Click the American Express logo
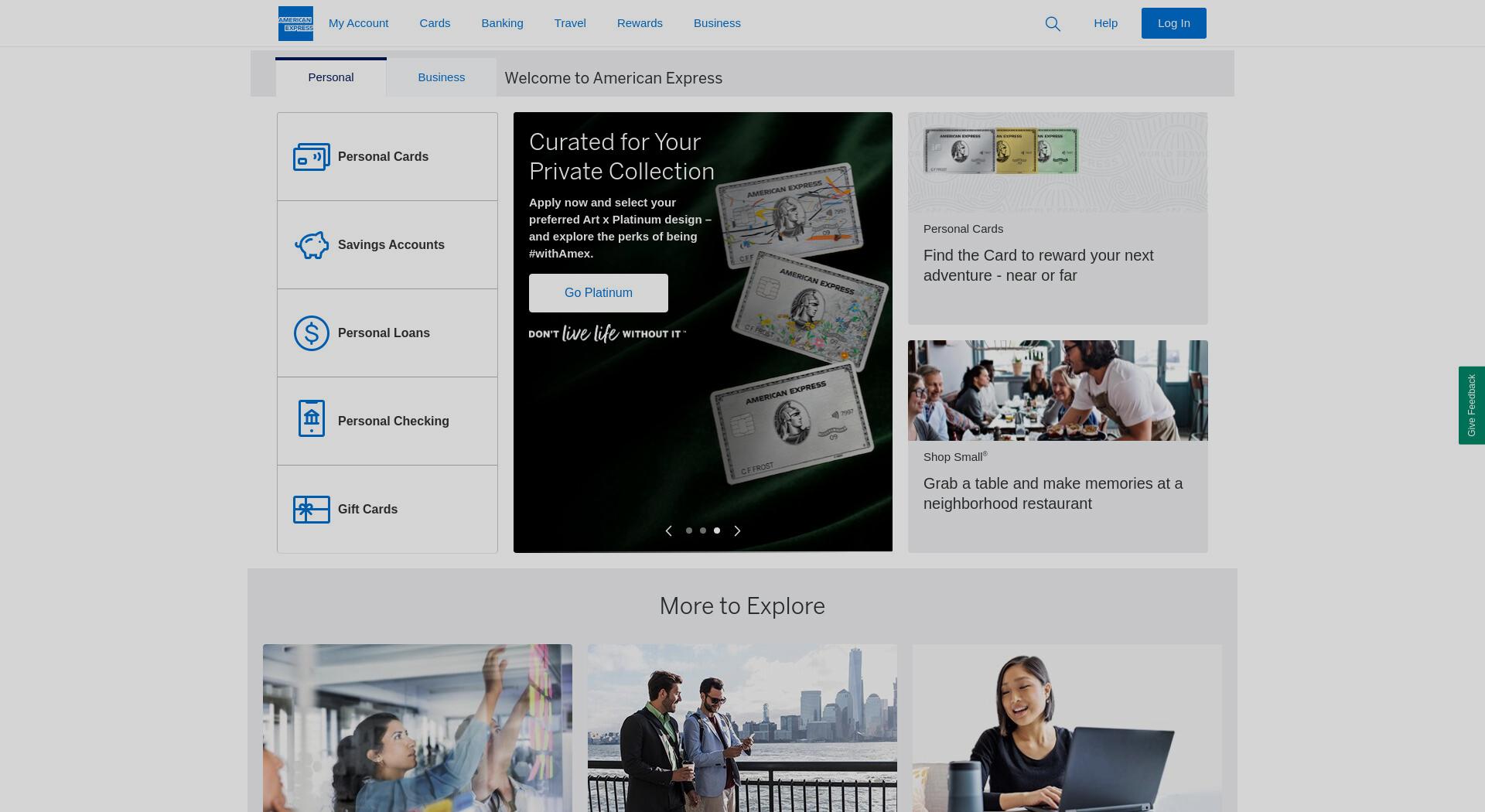The width and height of the screenshot is (1485, 812). pos(295,23)
